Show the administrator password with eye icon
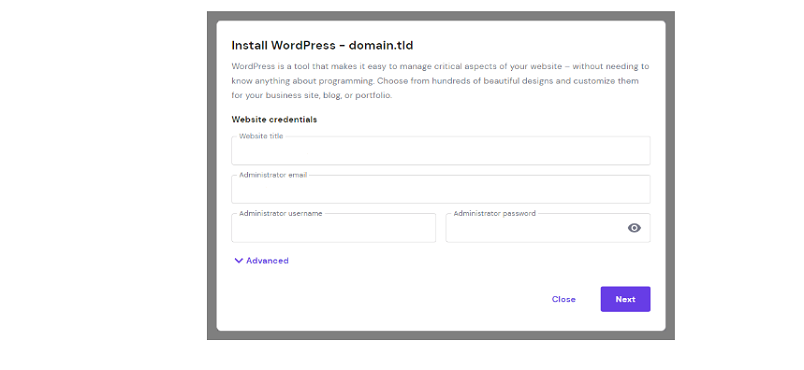Viewport: 804px width, 370px height. tap(634, 228)
